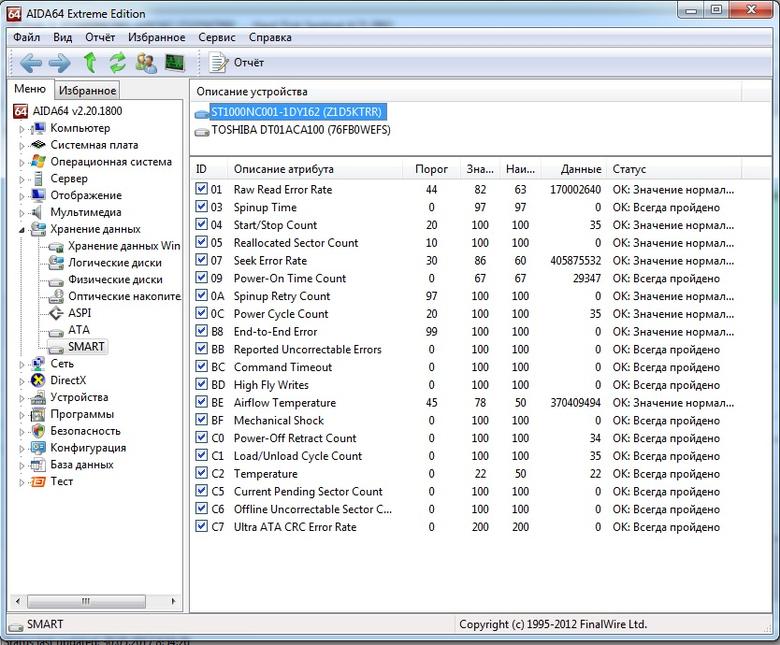Select the Хранение данных icon
Screen dimensions: 780x645
point(38,229)
